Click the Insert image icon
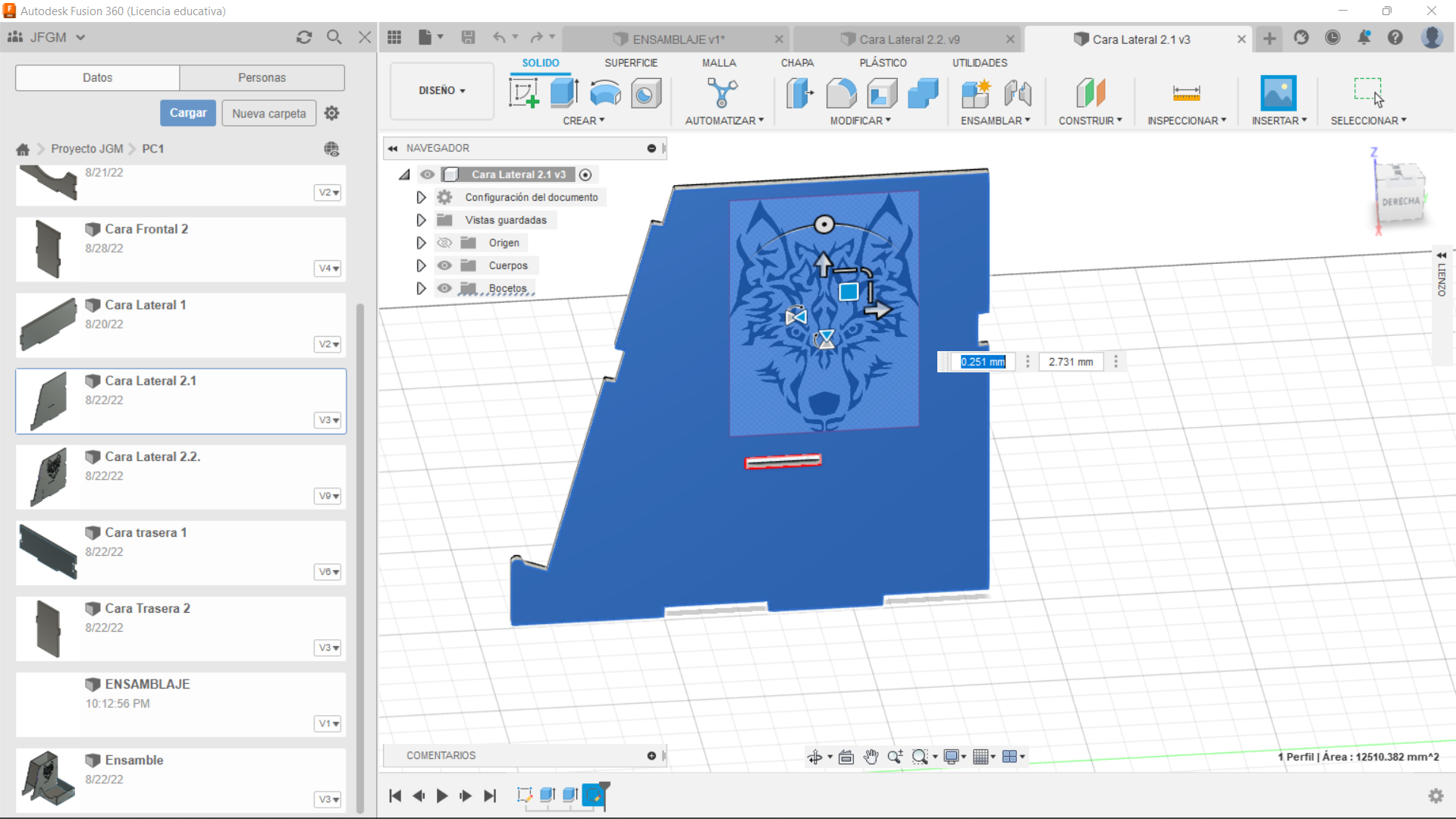1456x819 pixels. (x=1278, y=93)
